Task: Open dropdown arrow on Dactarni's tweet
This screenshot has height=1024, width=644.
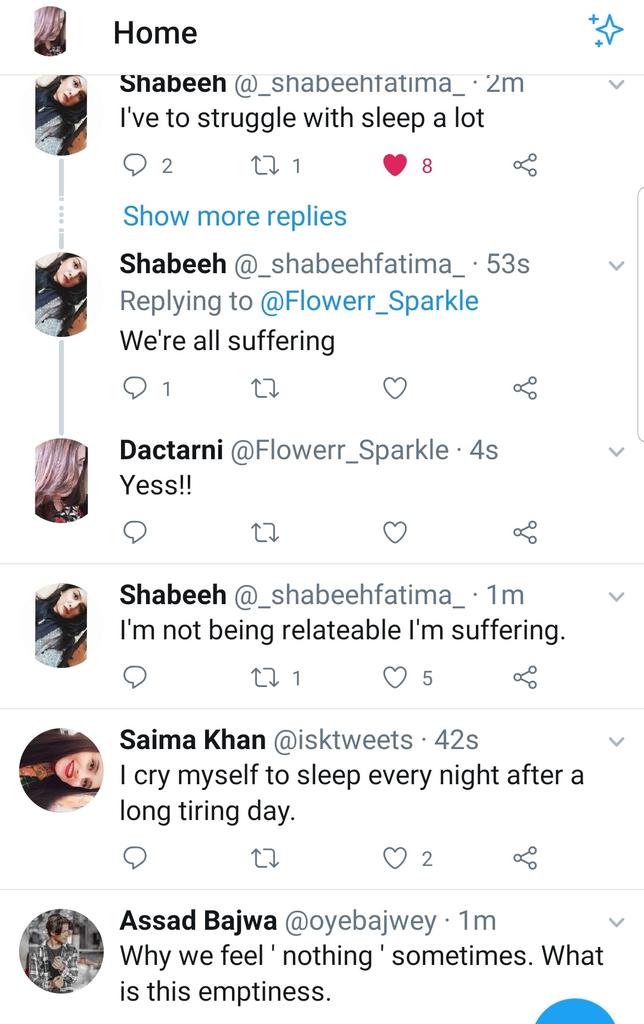Action: tap(617, 452)
